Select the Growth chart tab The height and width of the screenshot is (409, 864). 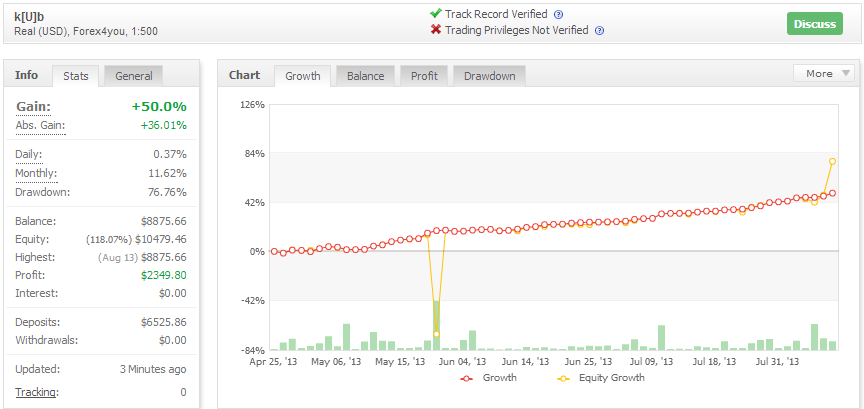pyautogui.click(x=303, y=76)
